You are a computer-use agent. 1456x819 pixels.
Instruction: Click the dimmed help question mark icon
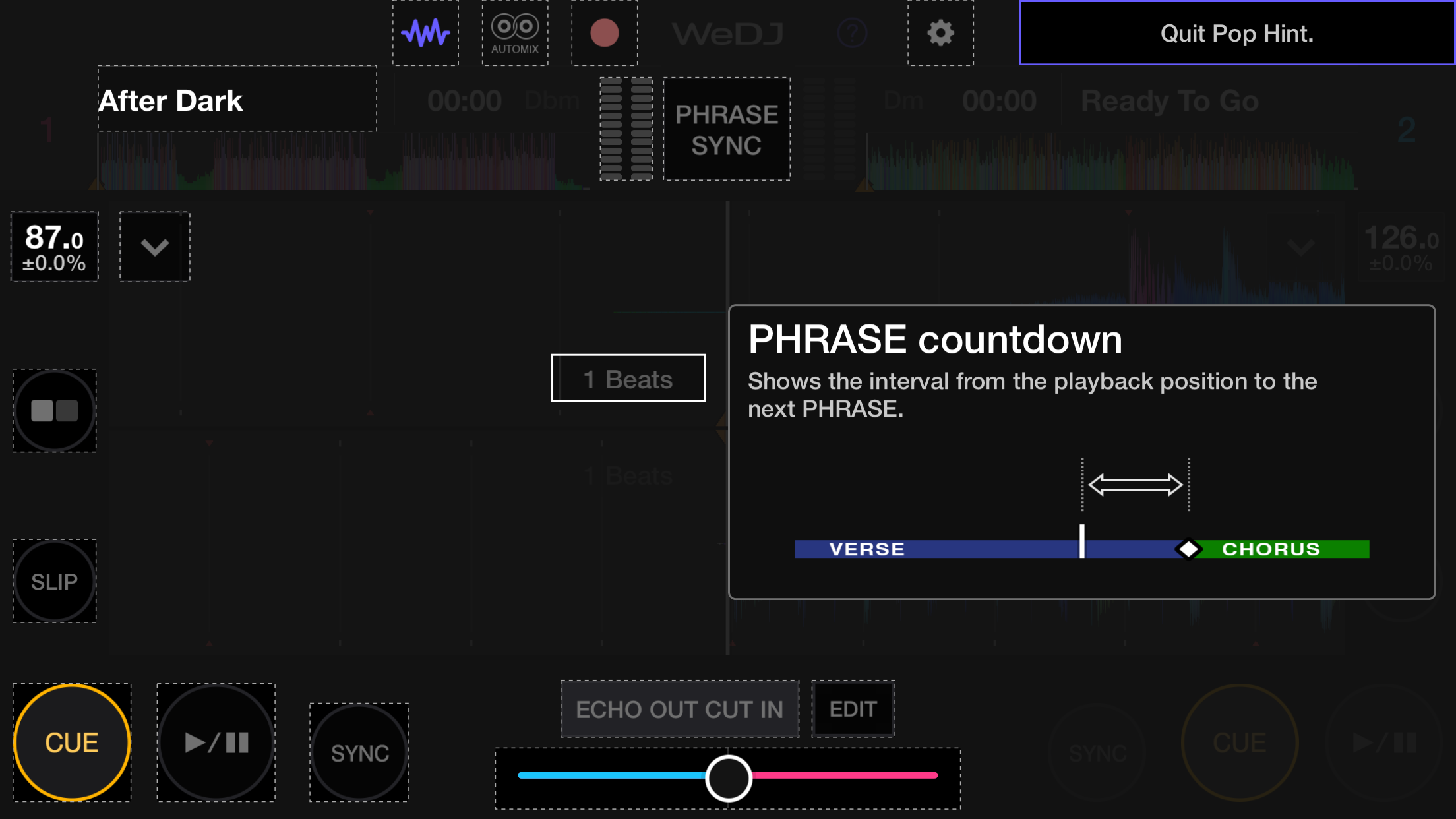pos(852,33)
